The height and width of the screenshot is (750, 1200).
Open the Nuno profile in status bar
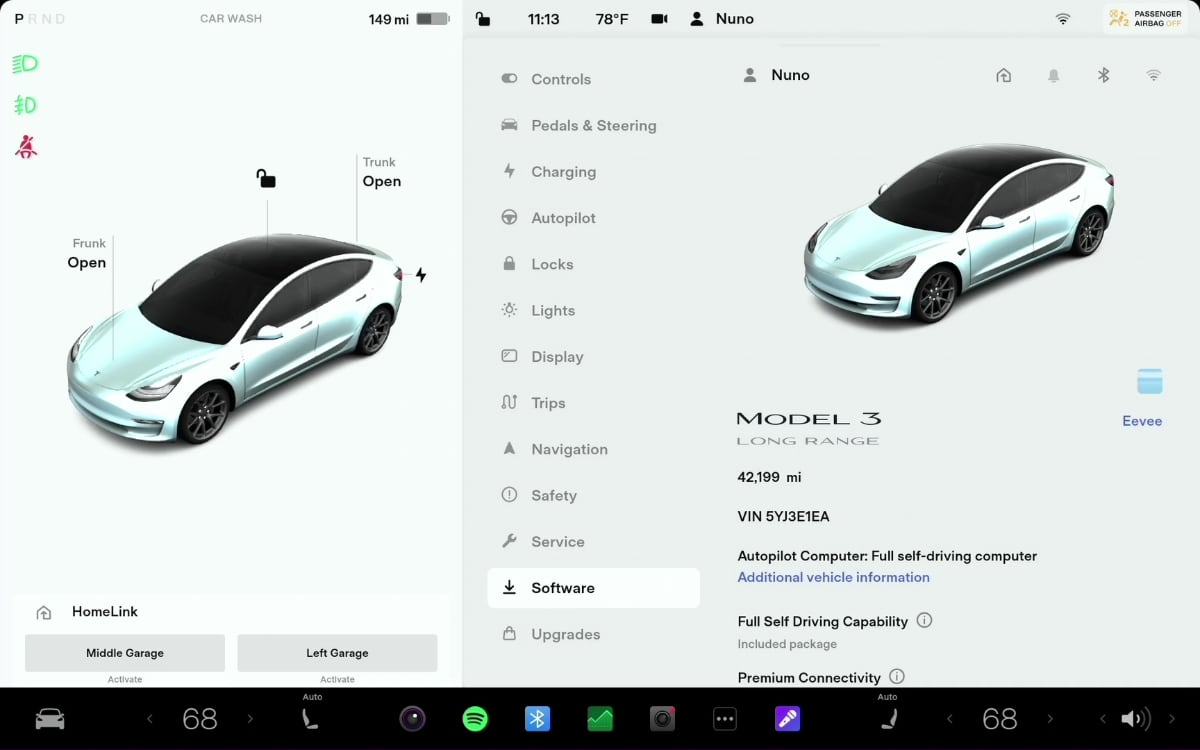[x=722, y=19]
